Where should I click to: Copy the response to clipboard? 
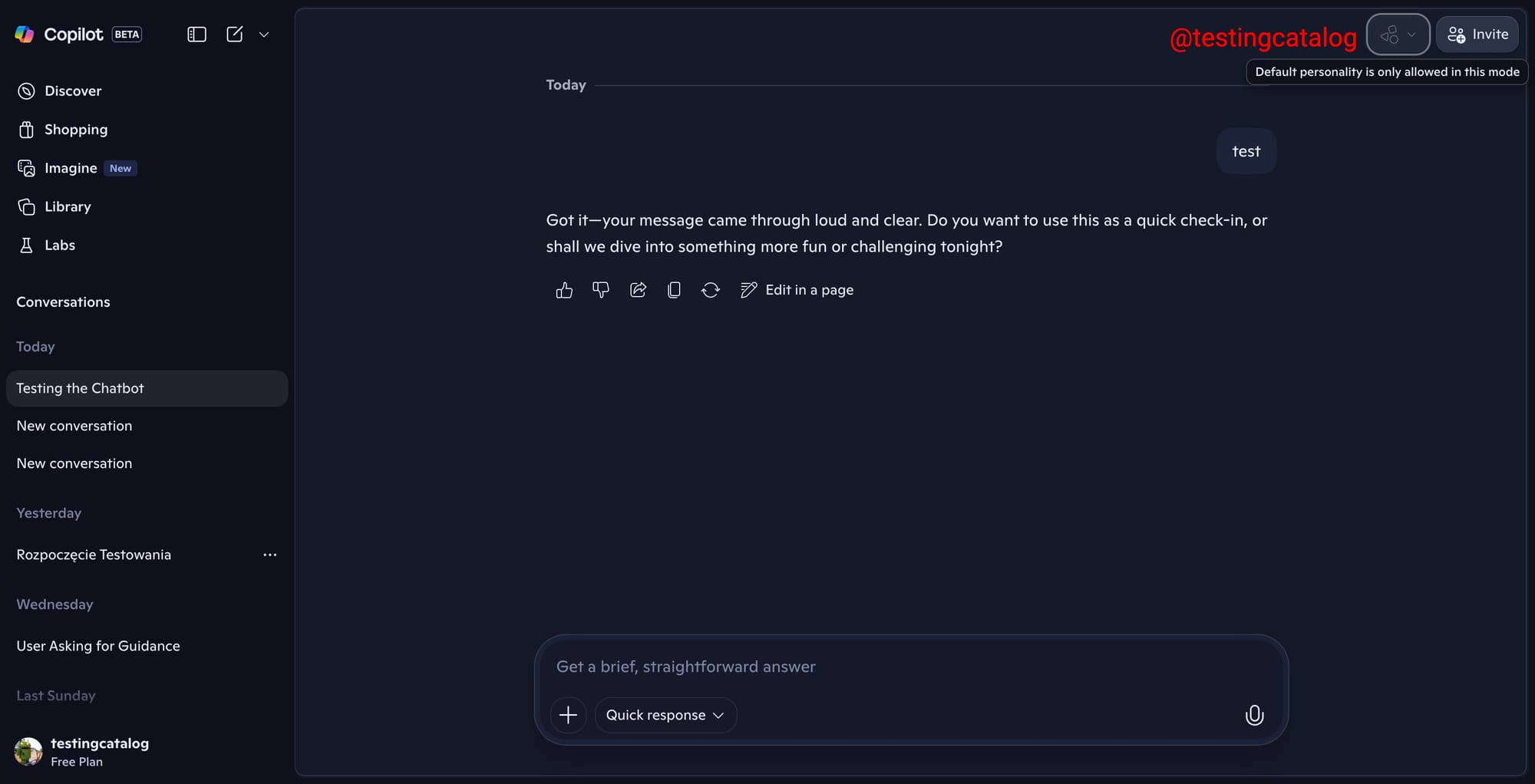[x=674, y=290]
